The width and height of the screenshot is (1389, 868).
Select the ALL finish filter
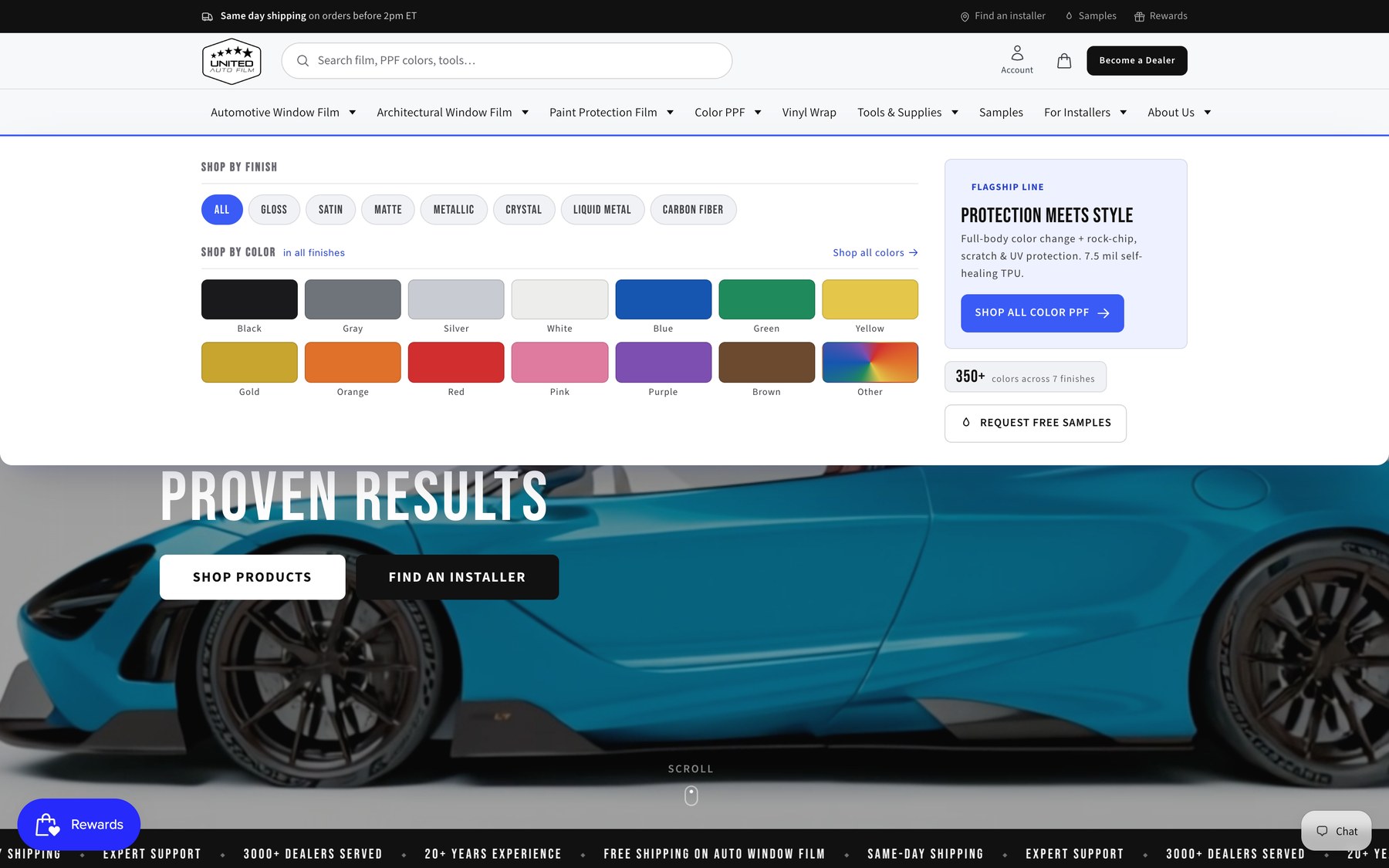pyautogui.click(x=222, y=210)
